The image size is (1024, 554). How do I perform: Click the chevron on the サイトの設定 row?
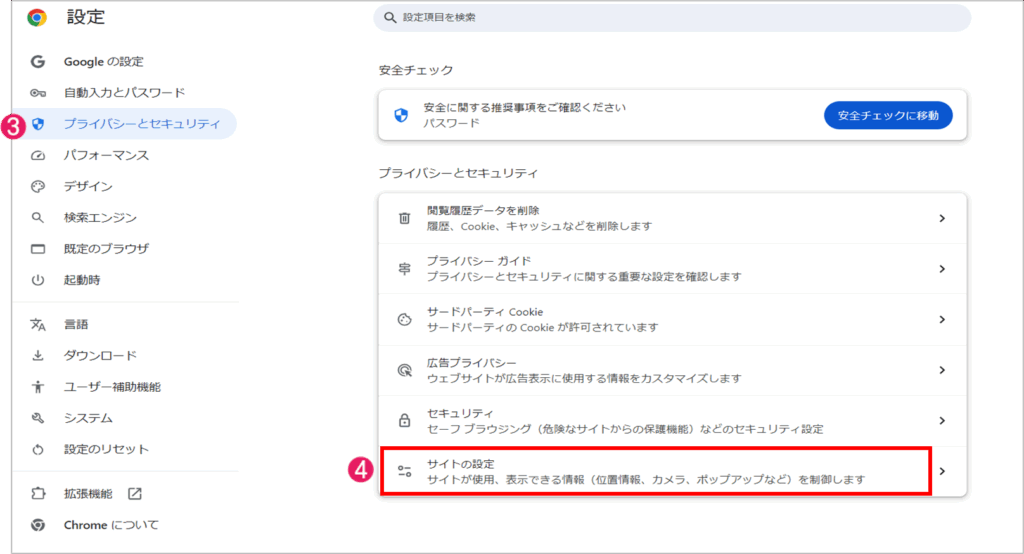click(942, 472)
